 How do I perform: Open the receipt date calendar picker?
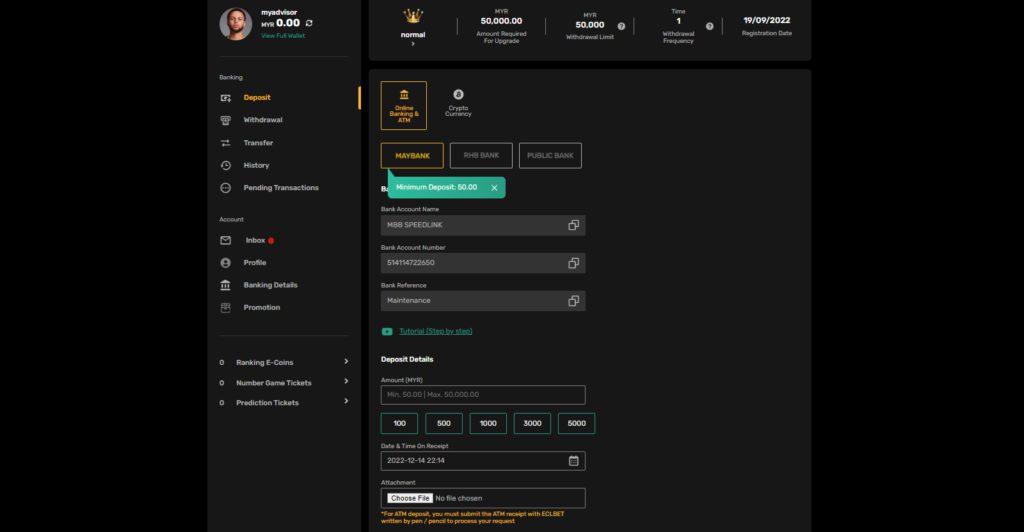pyautogui.click(x=573, y=461)
